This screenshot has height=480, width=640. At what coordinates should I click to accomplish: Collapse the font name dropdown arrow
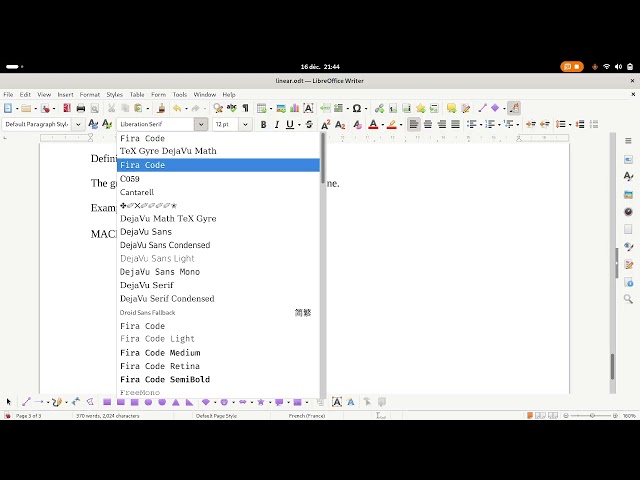tap(201, 124)
